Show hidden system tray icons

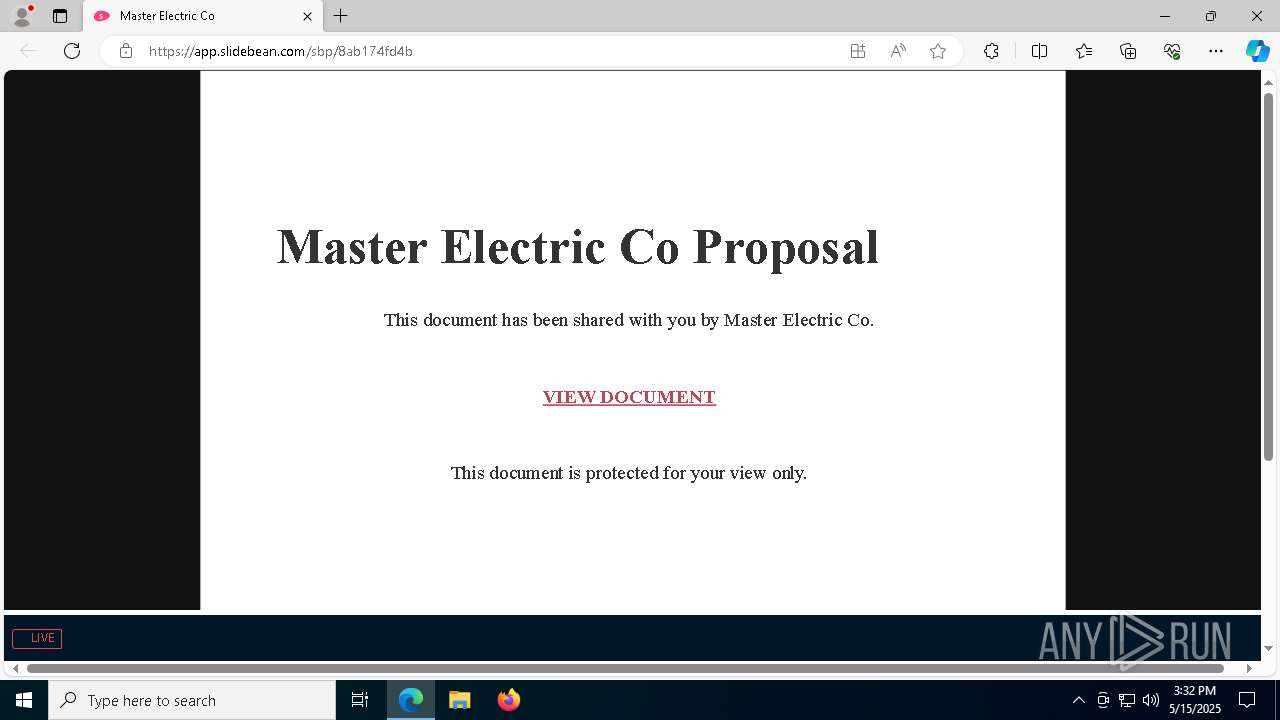pyautogui.click(x=1078, y=700)
